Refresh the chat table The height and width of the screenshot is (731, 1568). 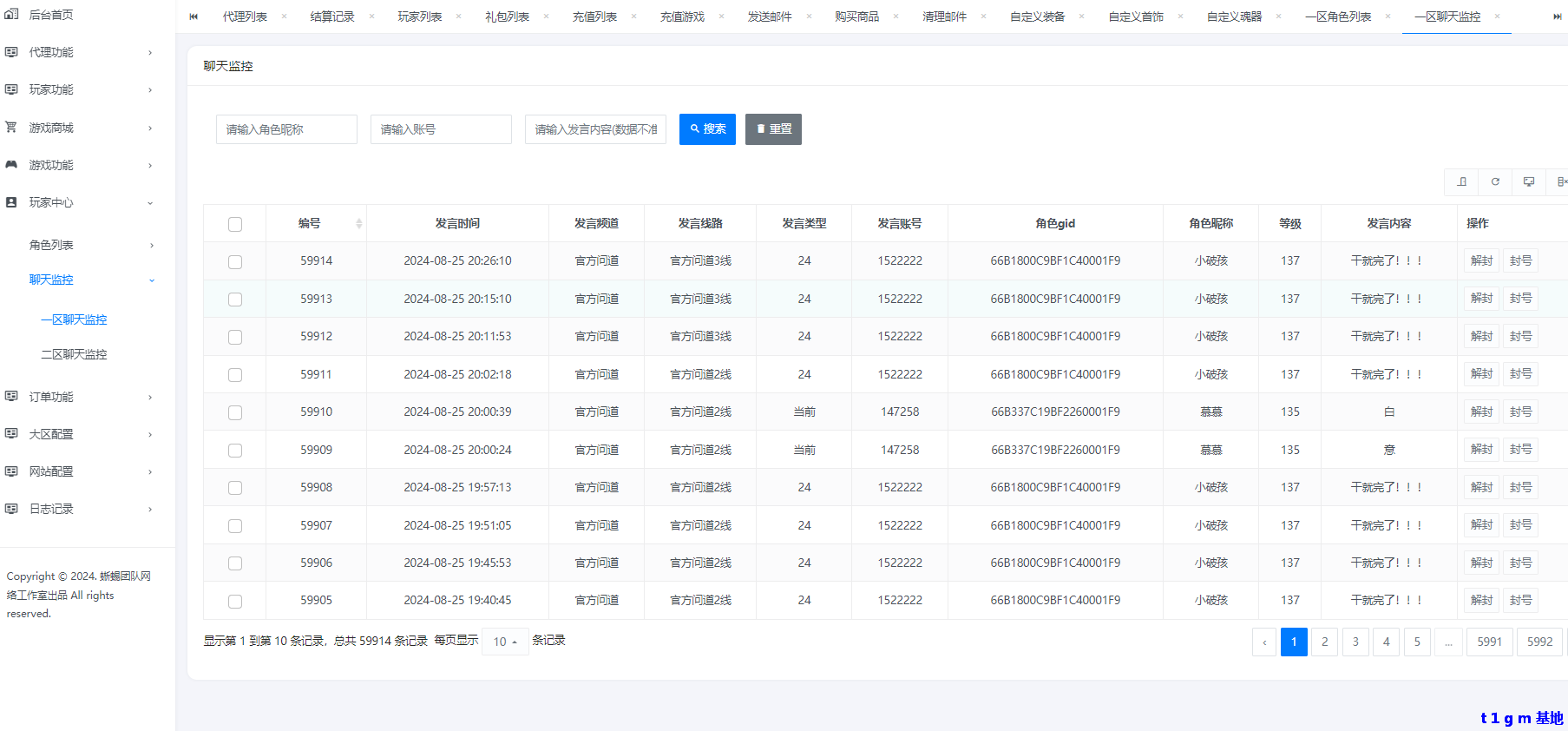point(1495,181)
